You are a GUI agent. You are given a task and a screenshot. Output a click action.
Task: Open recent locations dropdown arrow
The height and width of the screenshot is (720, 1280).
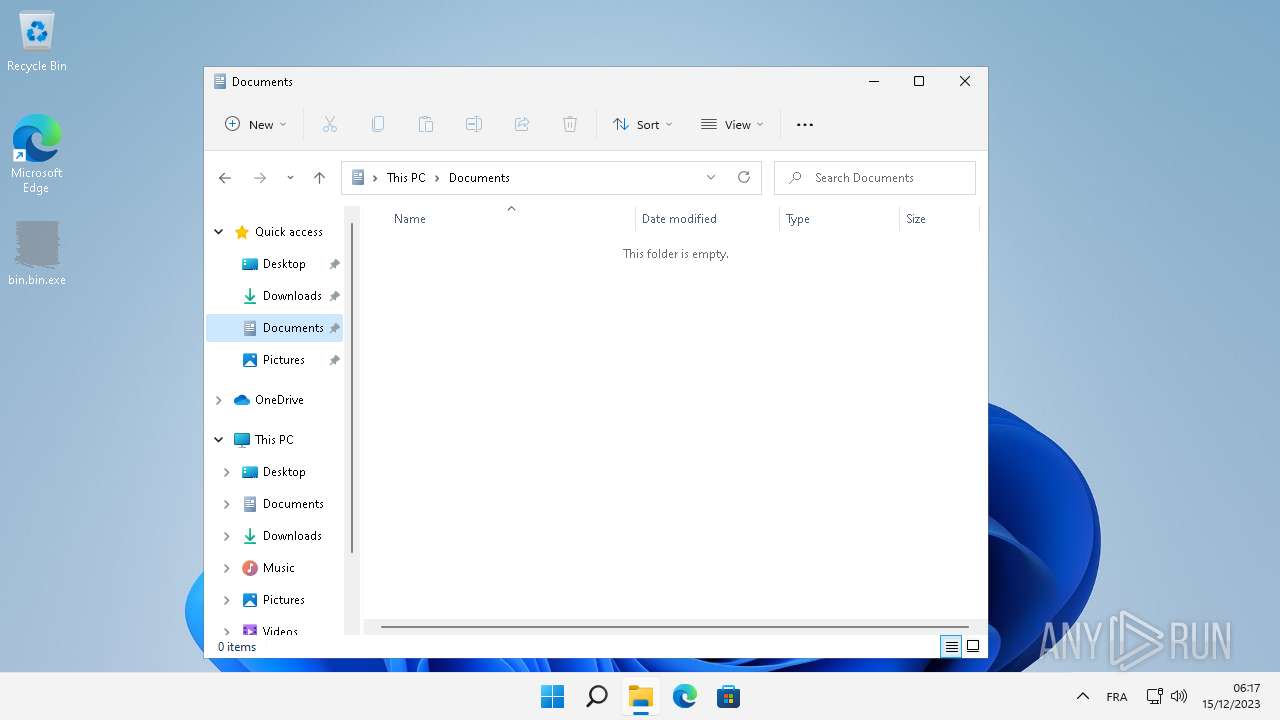pos(290,178)
